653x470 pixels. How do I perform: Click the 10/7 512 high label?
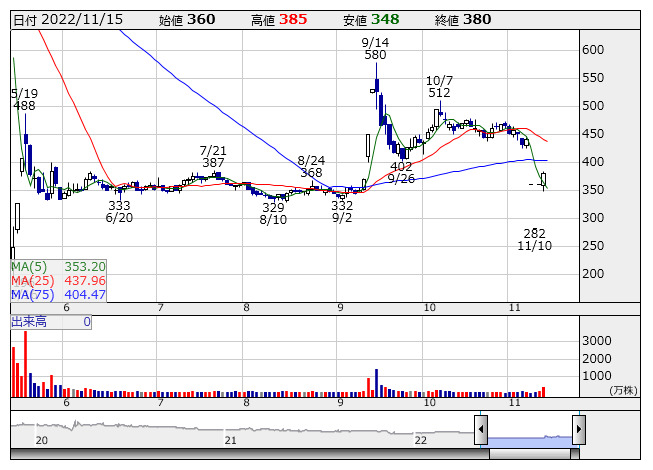click(439, 87)
